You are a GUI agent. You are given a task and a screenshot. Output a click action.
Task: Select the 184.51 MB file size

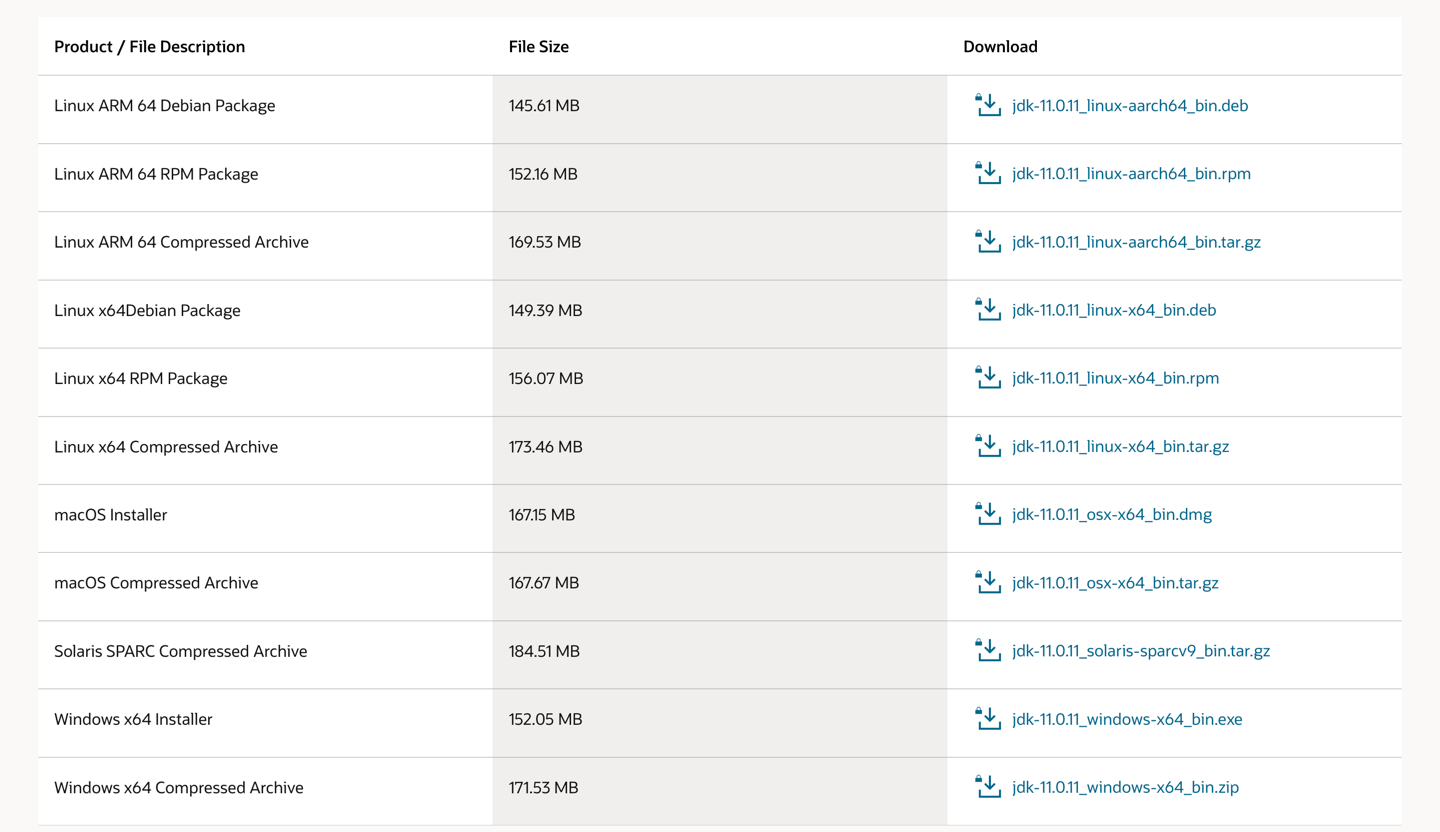pos(544,651)
